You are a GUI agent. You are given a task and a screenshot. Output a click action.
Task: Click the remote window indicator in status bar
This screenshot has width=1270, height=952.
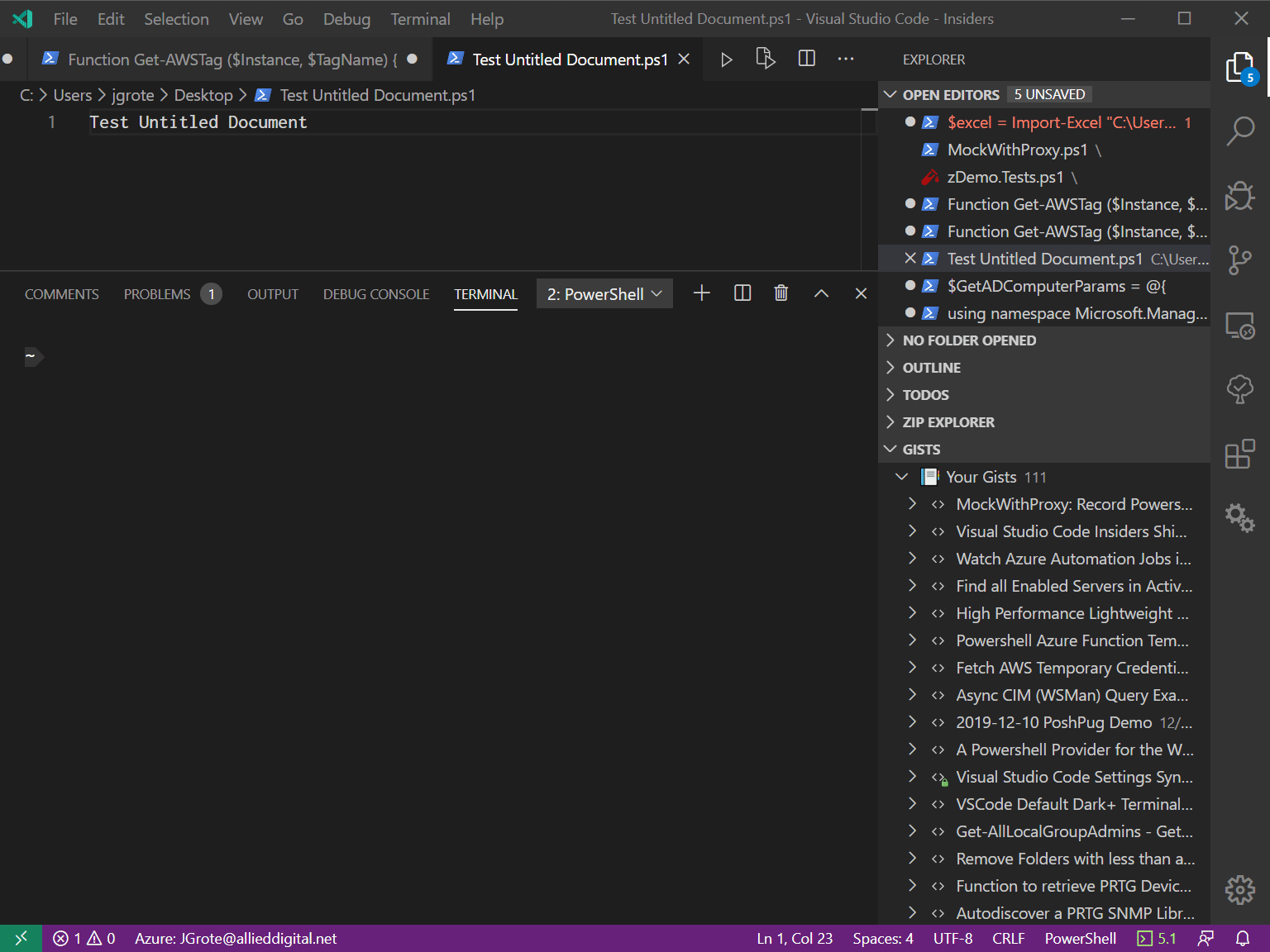click(x=21, y=938)
